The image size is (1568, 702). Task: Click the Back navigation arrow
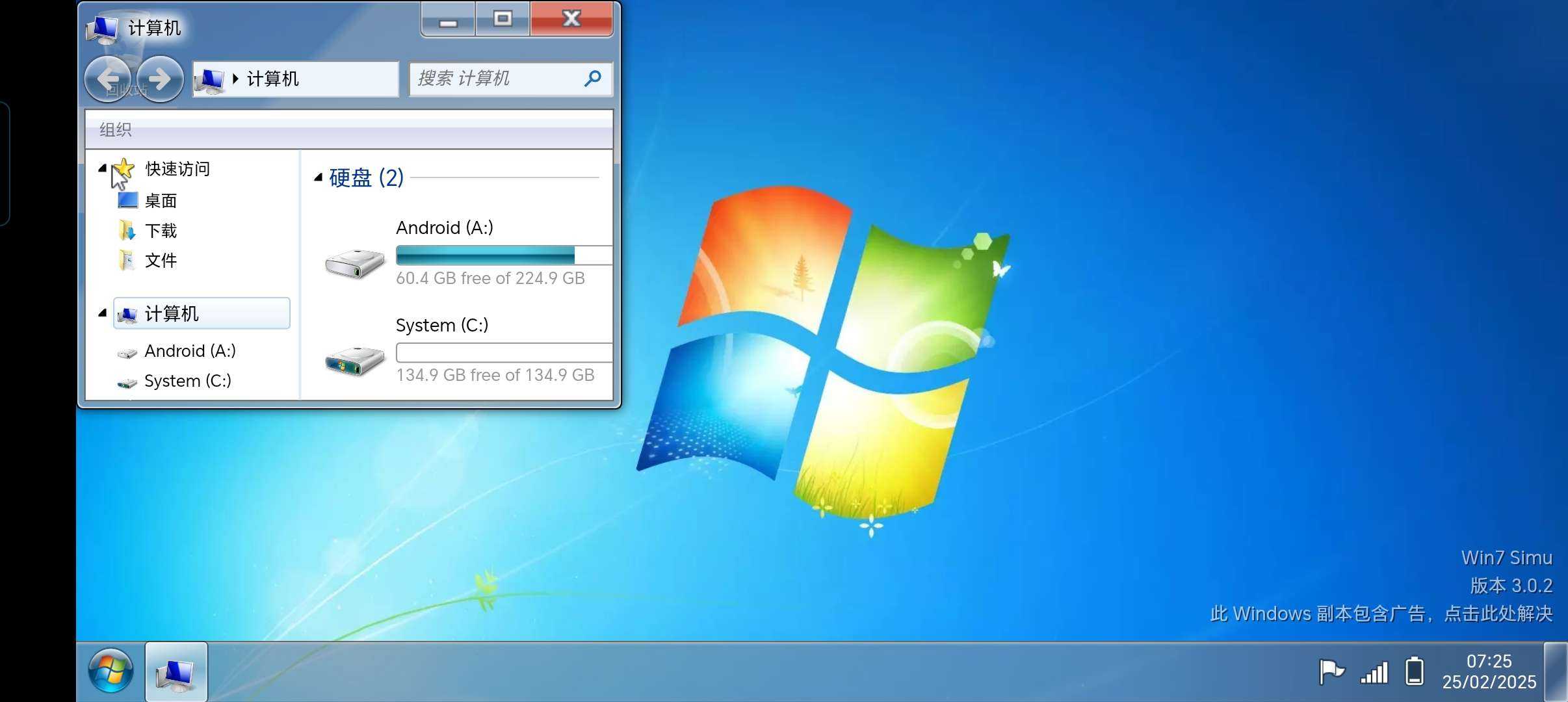(x=108, y=79)
